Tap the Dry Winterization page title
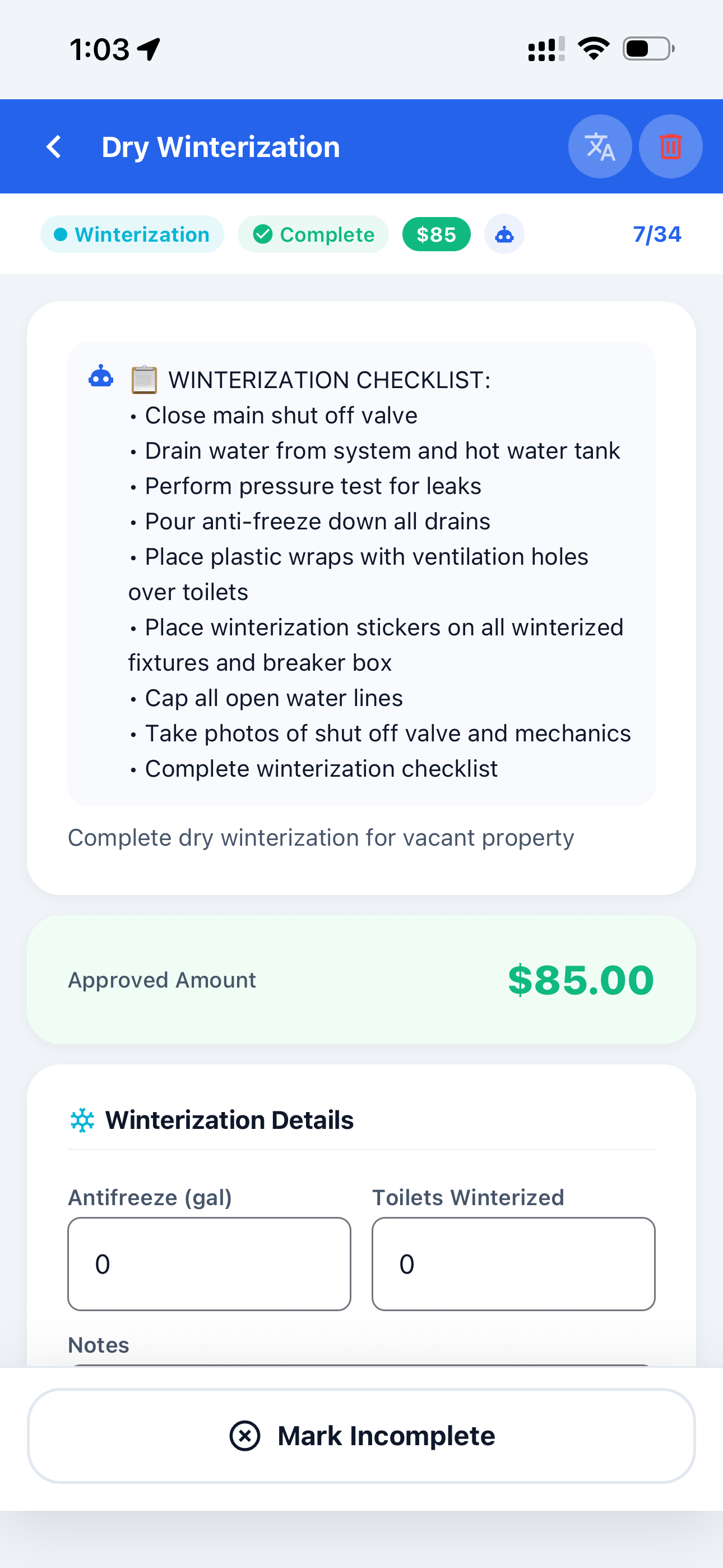Image resolution: width=723 pixels, height=1568 pixels. coord(220,147)
